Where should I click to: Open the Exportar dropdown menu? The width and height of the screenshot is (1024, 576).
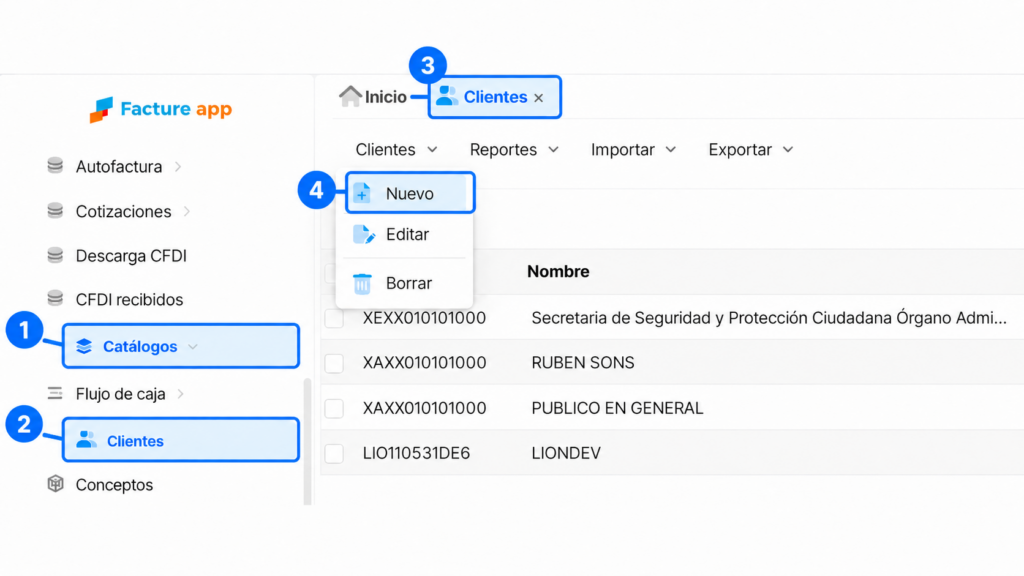click(x=750, y=150)
